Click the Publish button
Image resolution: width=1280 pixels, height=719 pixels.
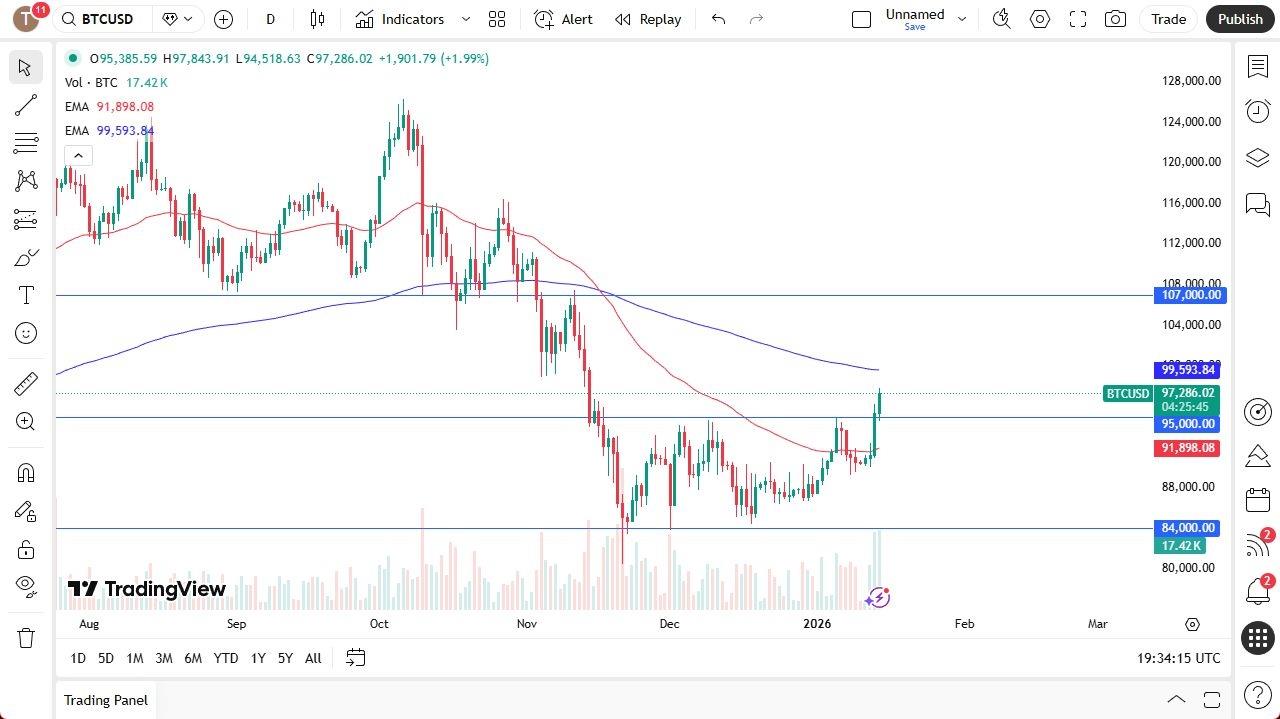coord(1240,19)
